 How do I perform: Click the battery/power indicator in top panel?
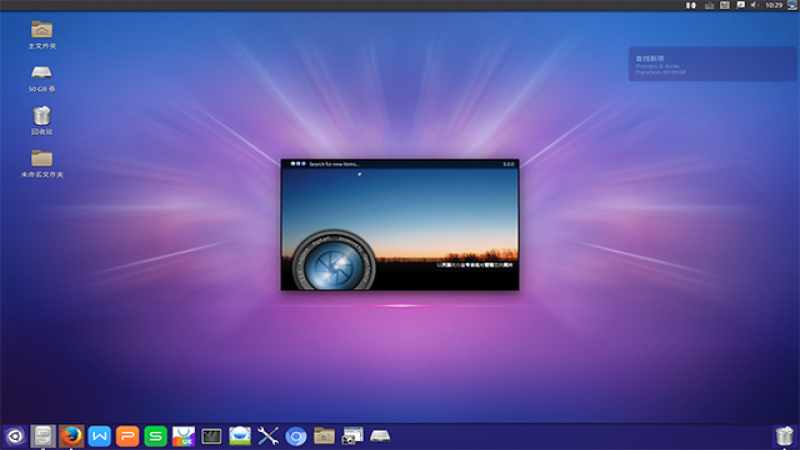[691, 5]
